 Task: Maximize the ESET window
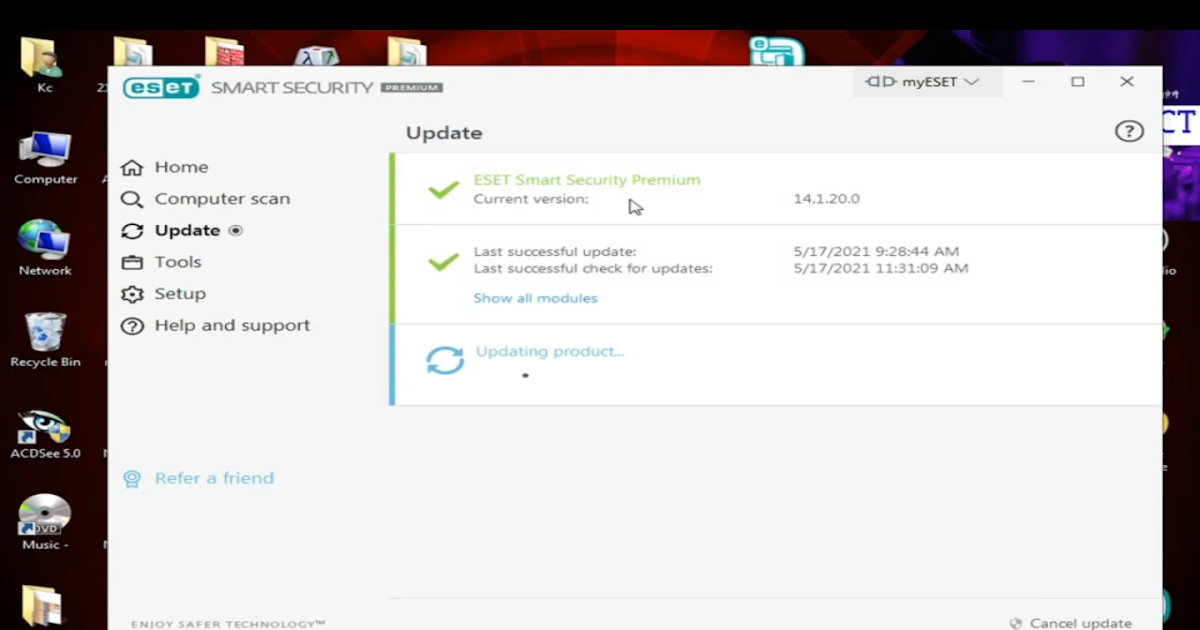1077,82
